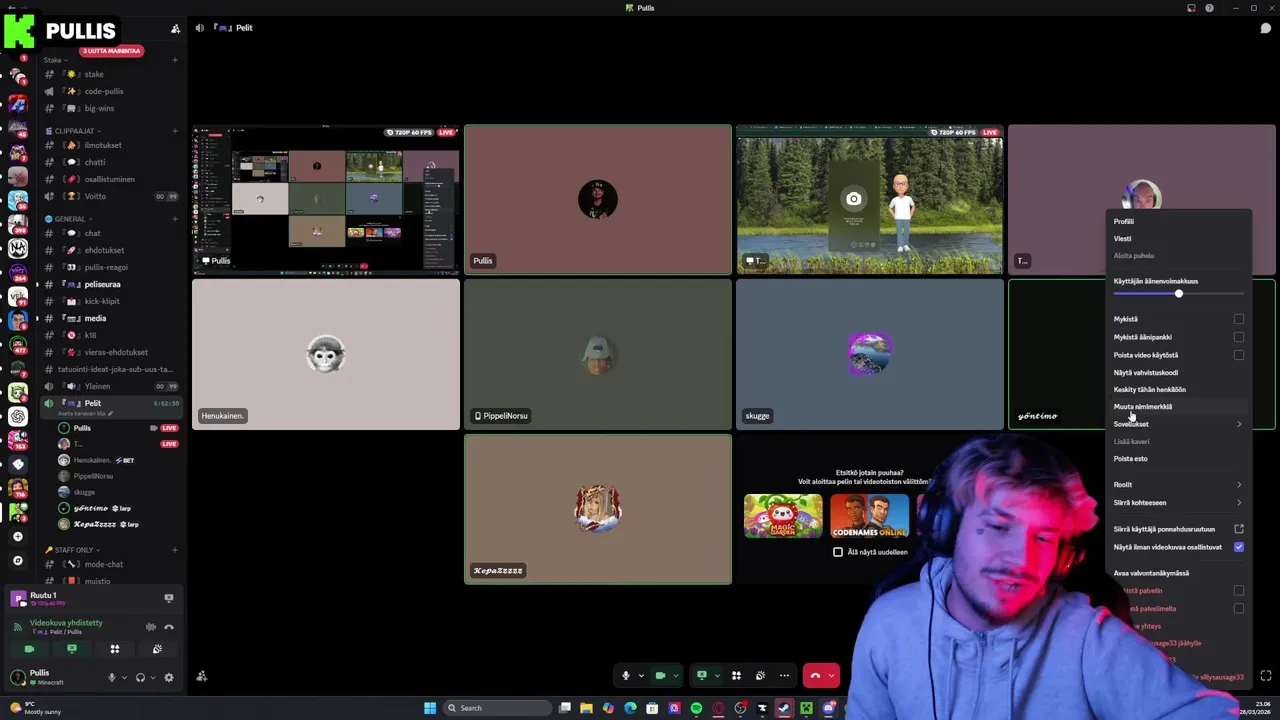Select Henukainen's video tile
The width and height of the screenshot is (1280, 720).
coord(326,354)
